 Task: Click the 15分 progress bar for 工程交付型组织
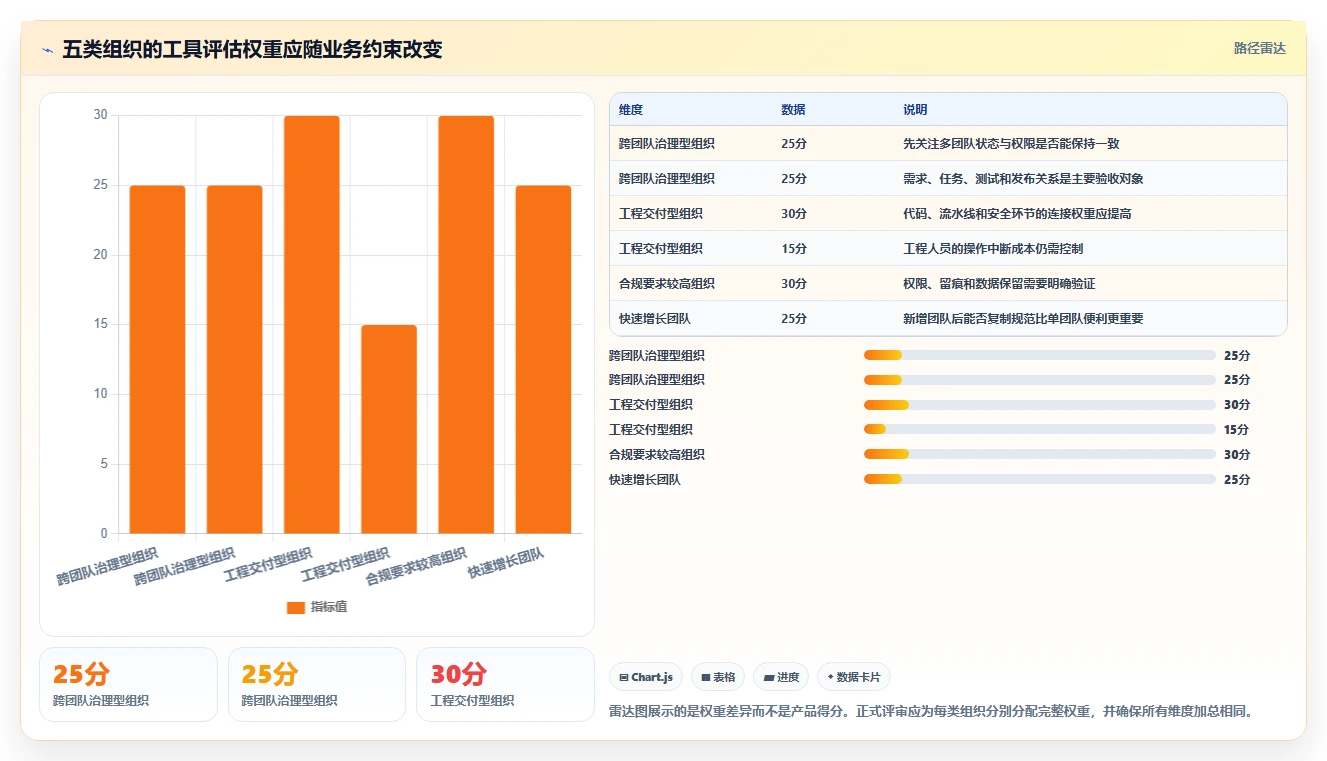(1040, 429)
